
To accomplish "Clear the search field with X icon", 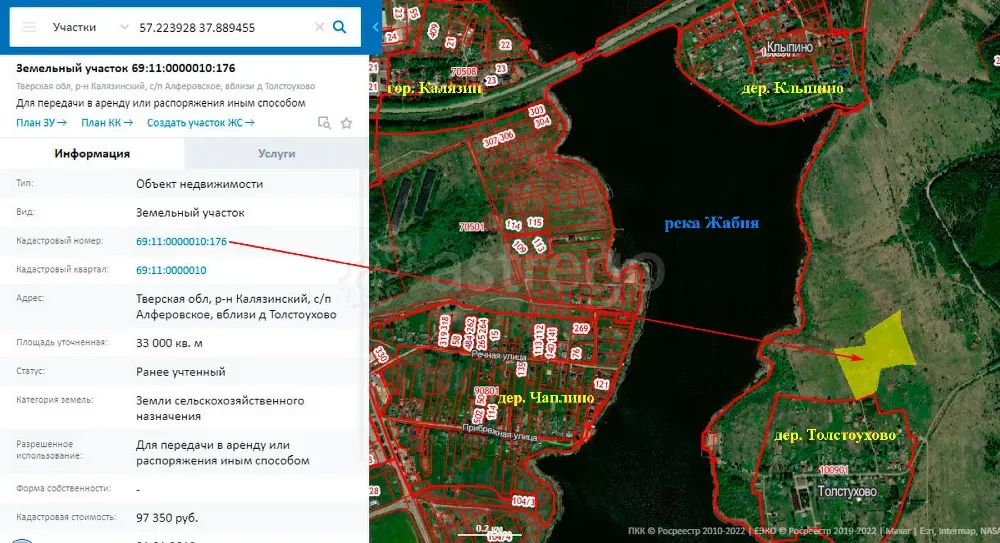I will [319, 27].
